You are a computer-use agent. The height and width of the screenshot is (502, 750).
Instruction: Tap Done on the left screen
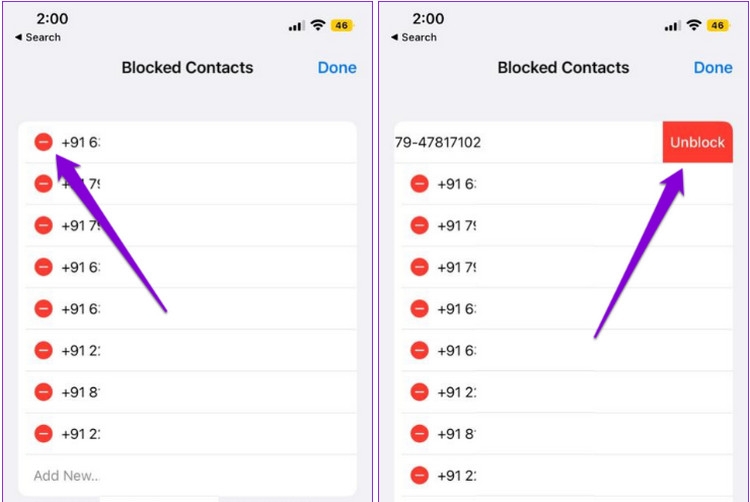[x=337, y=68]
